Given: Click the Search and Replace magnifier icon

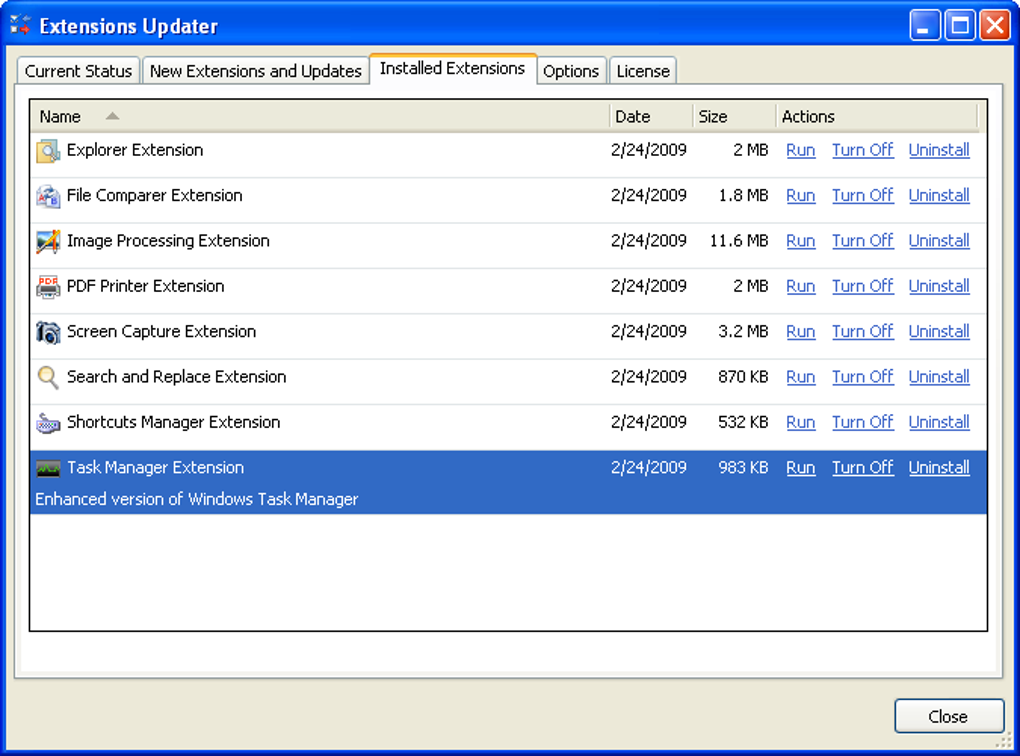Looking at the screenshot, I should (x=48, y=377).
